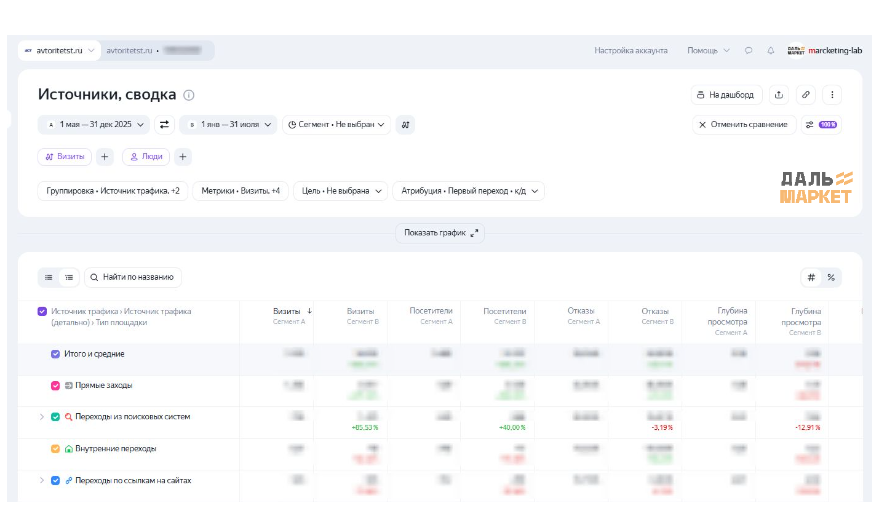
Task: Open the Цель • Не выбрана dropdown
Action: coord(341,191)
